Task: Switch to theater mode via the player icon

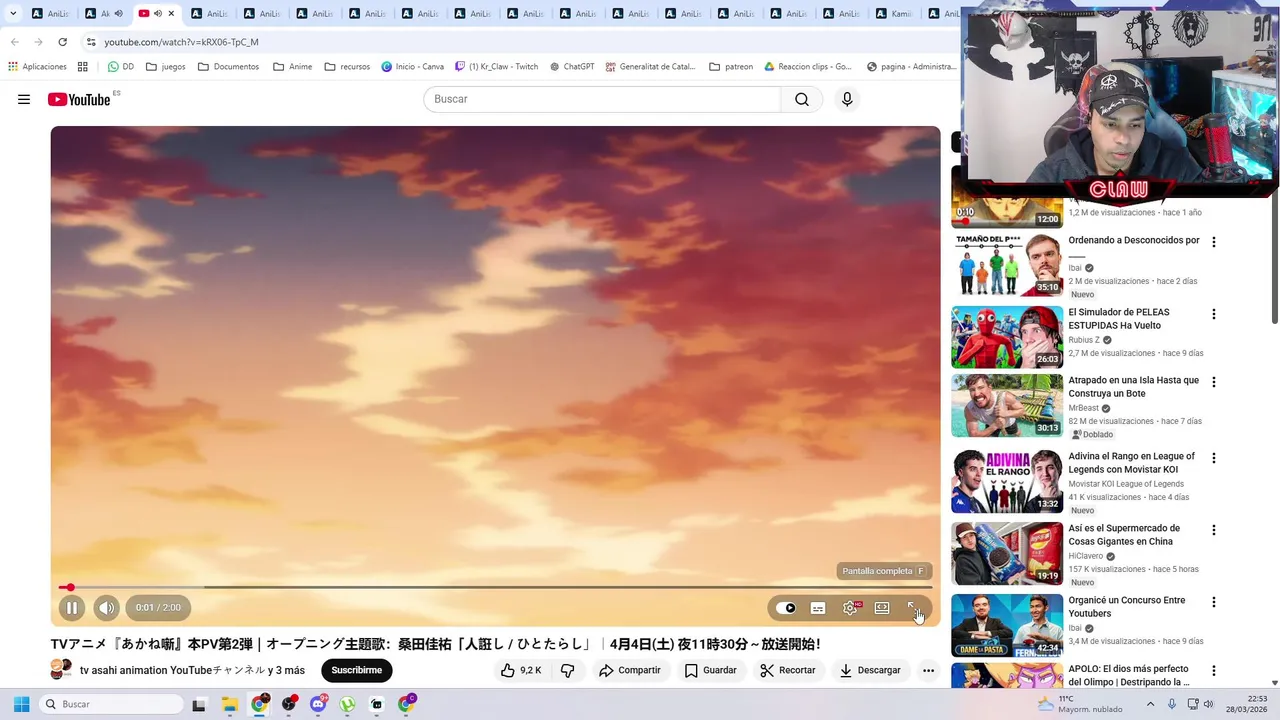Action: coord(882,608)
